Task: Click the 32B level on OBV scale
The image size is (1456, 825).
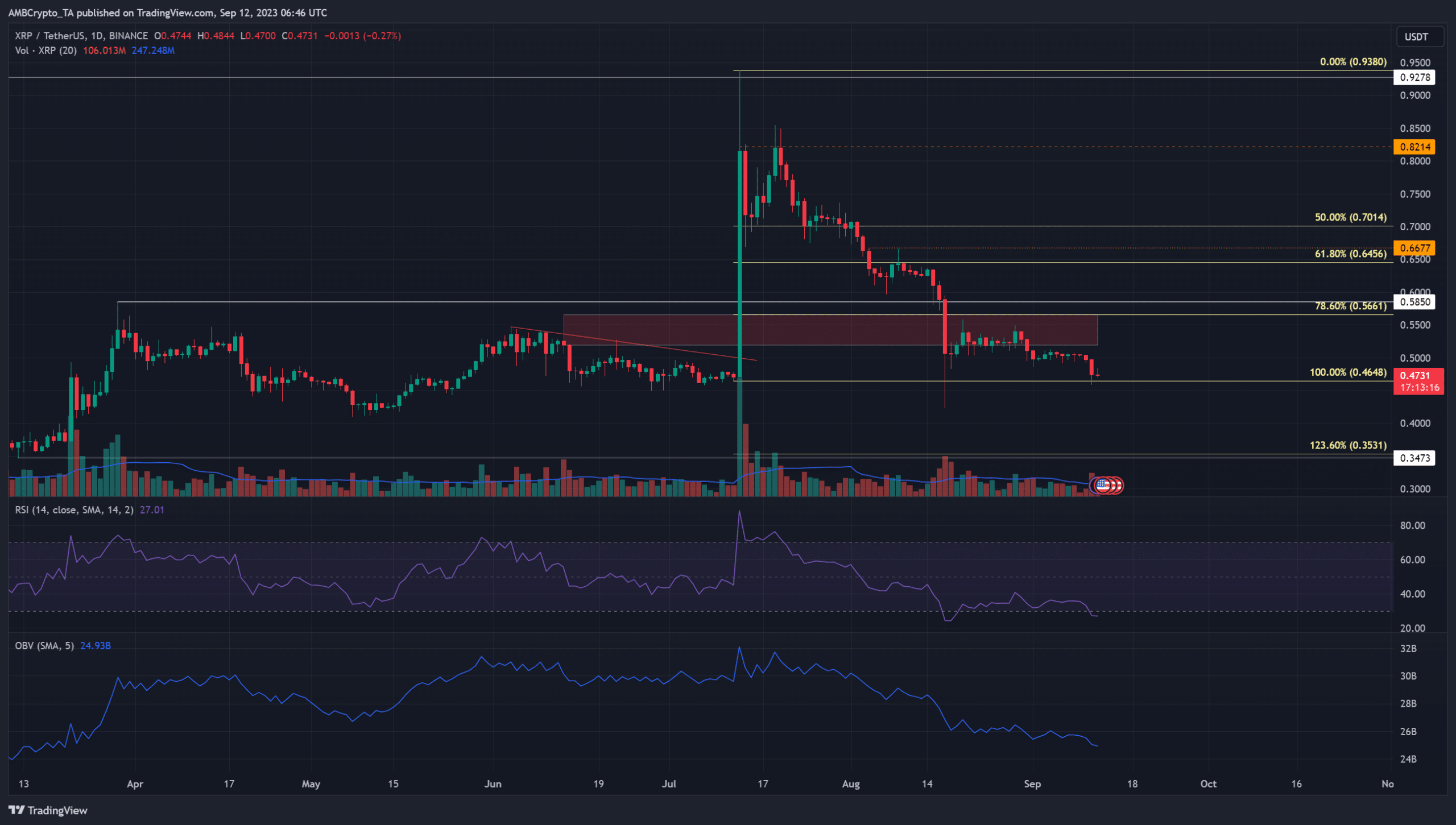Action: [x=1408, y=649]
